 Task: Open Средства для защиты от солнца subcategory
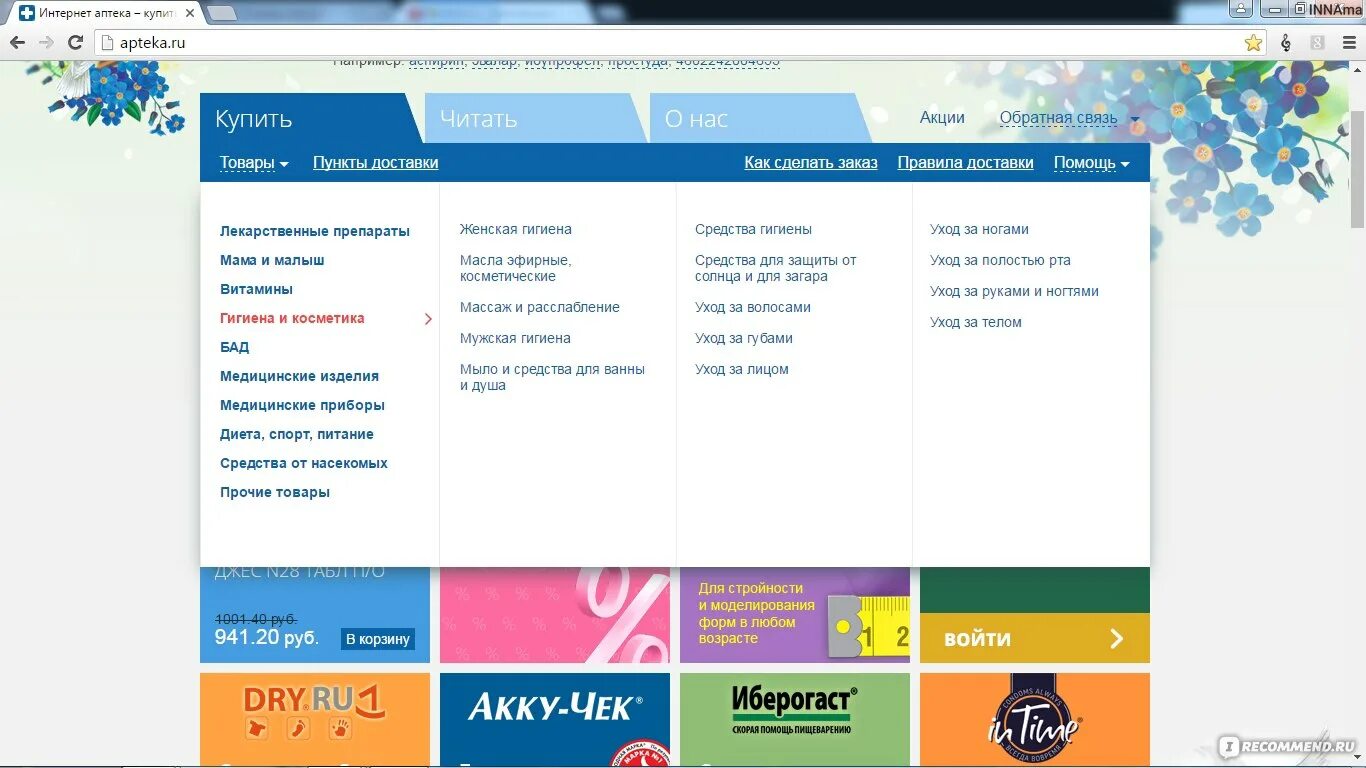(x=776, y=268)
